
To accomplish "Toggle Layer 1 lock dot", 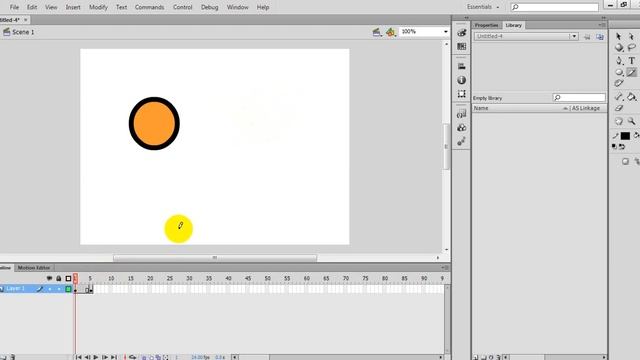I will tap(59, 289).
